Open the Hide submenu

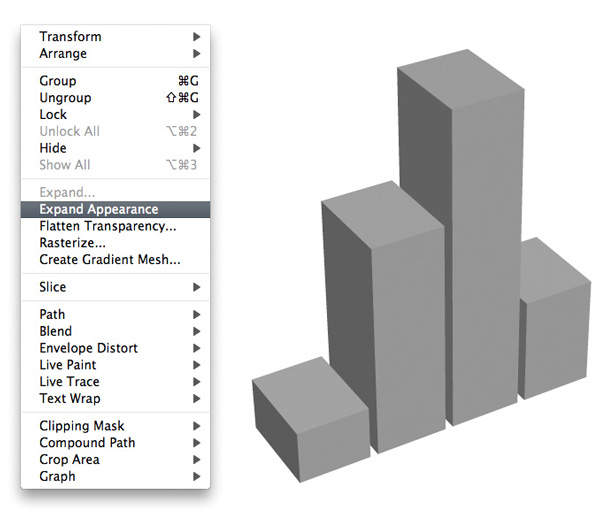tap(116, 148)
